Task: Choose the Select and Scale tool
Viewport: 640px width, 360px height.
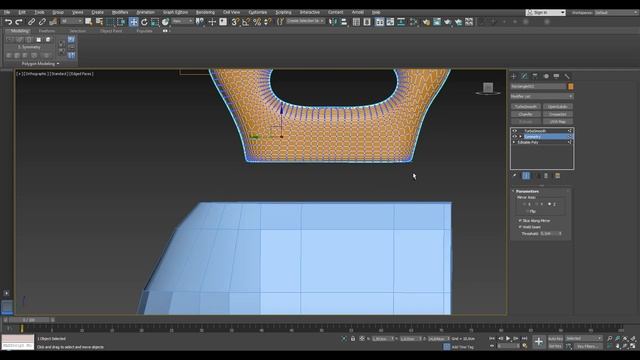Action: 155,22
